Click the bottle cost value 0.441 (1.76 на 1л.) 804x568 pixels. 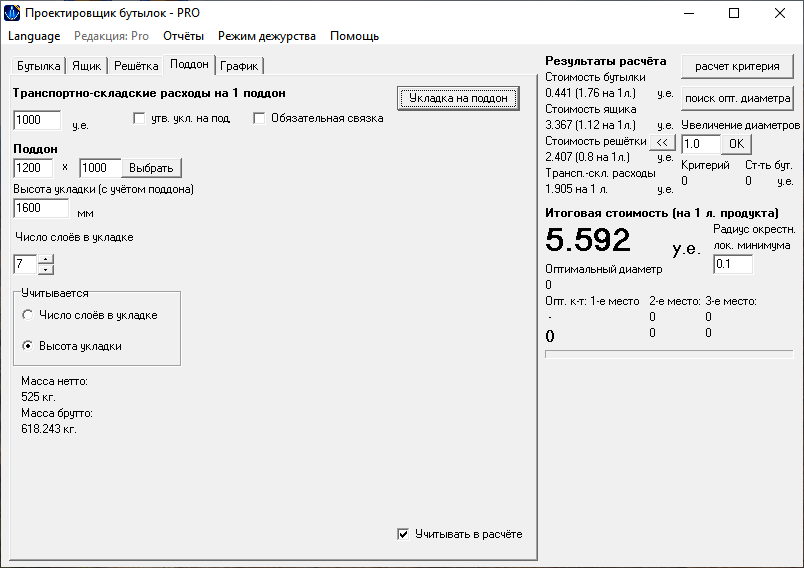click(x=590, y=93)
